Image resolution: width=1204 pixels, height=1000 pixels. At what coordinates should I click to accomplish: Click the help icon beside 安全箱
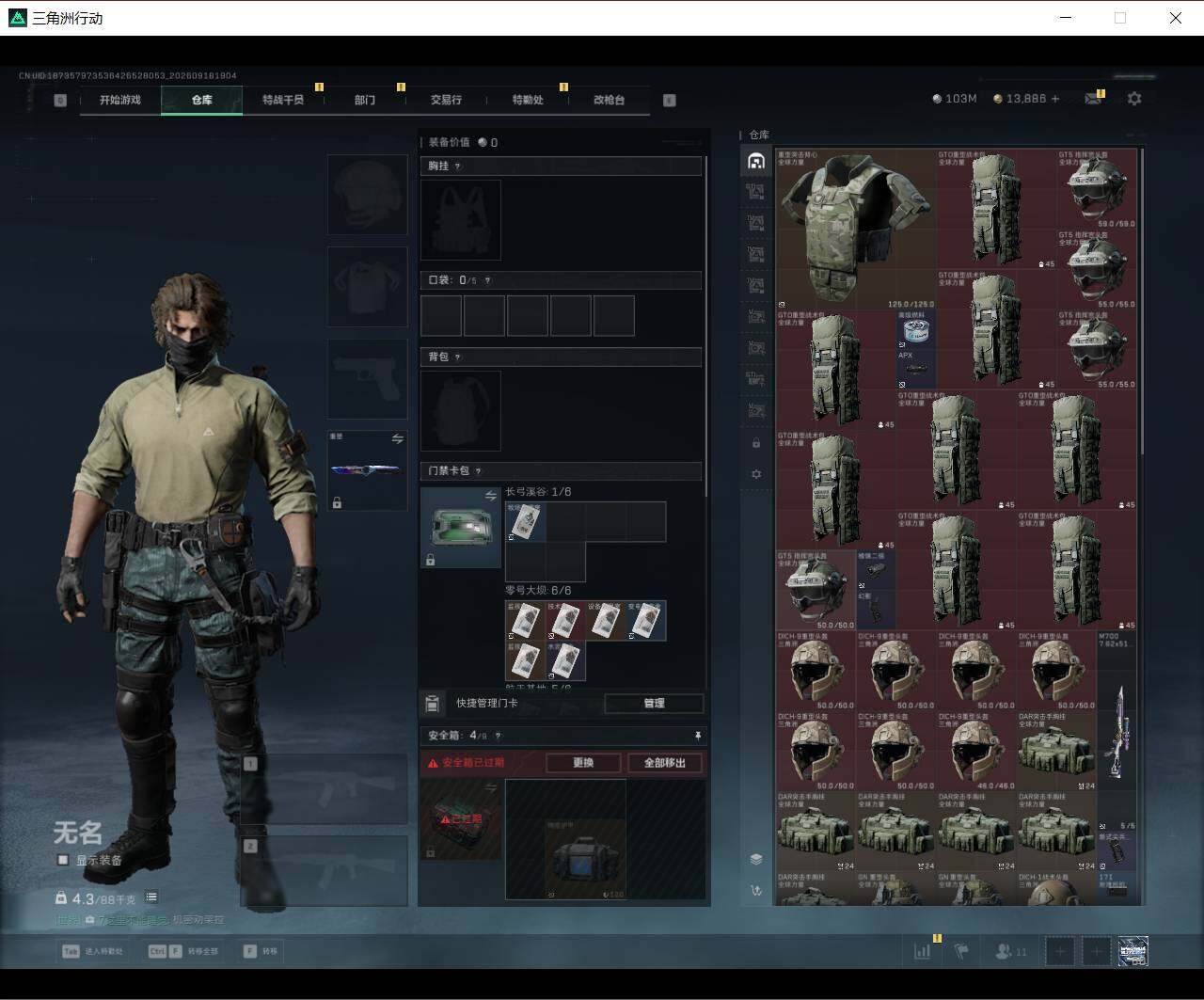498,736
